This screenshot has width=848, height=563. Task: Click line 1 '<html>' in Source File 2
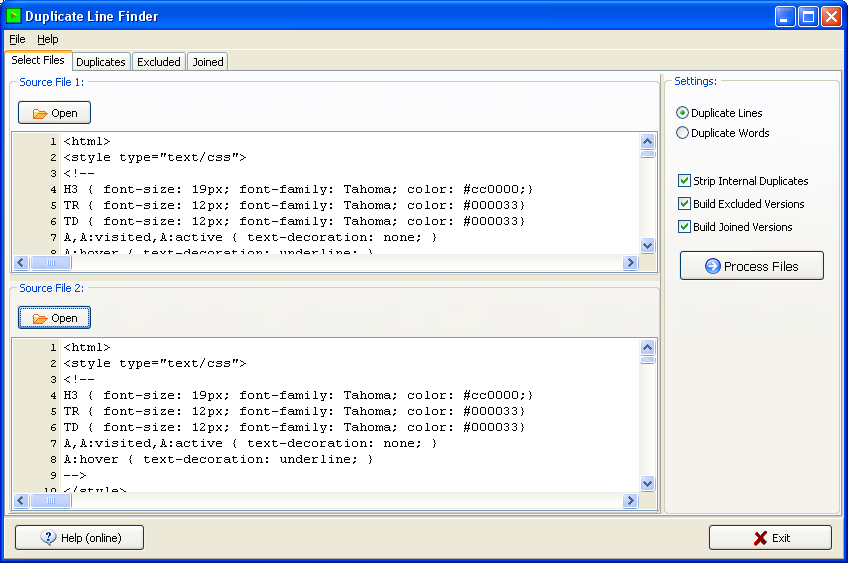coord(87,347)
